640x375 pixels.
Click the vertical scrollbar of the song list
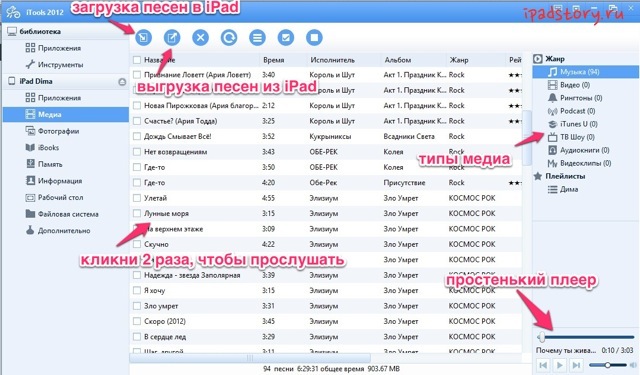point(527,137)
